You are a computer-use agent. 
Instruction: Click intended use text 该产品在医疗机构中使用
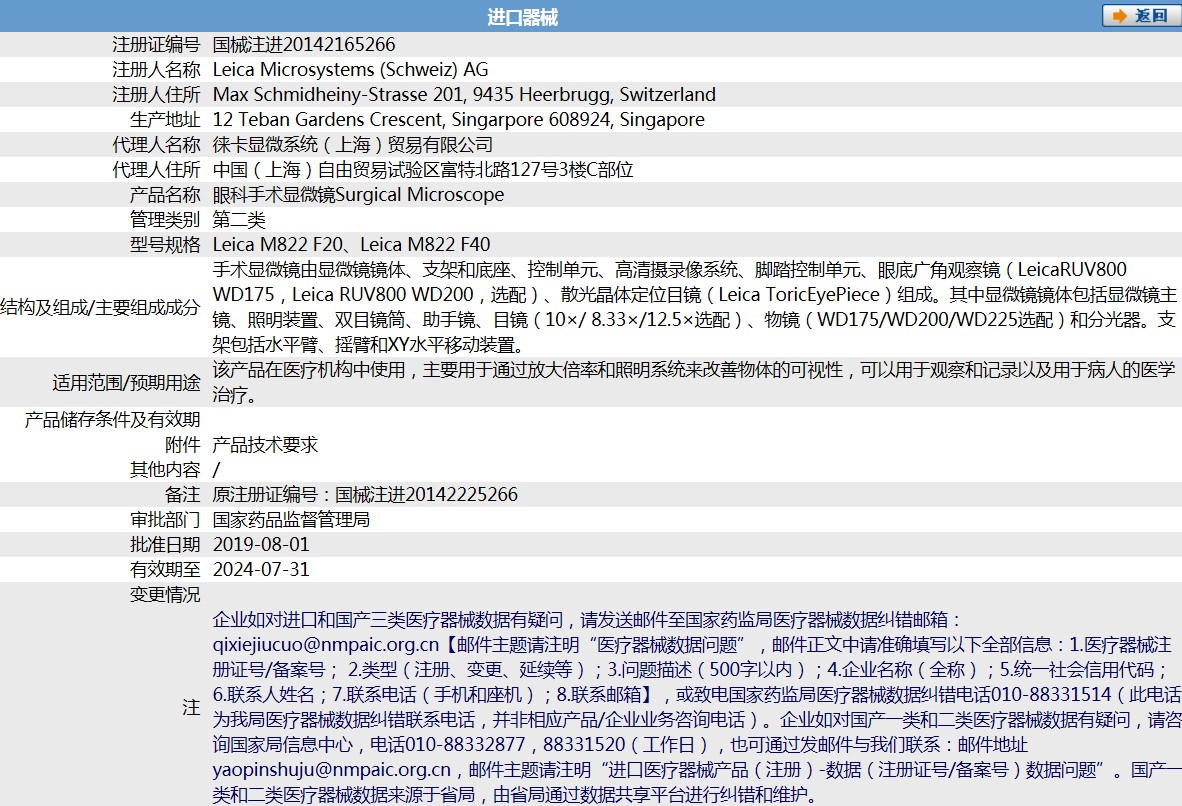tap(694, 382)
